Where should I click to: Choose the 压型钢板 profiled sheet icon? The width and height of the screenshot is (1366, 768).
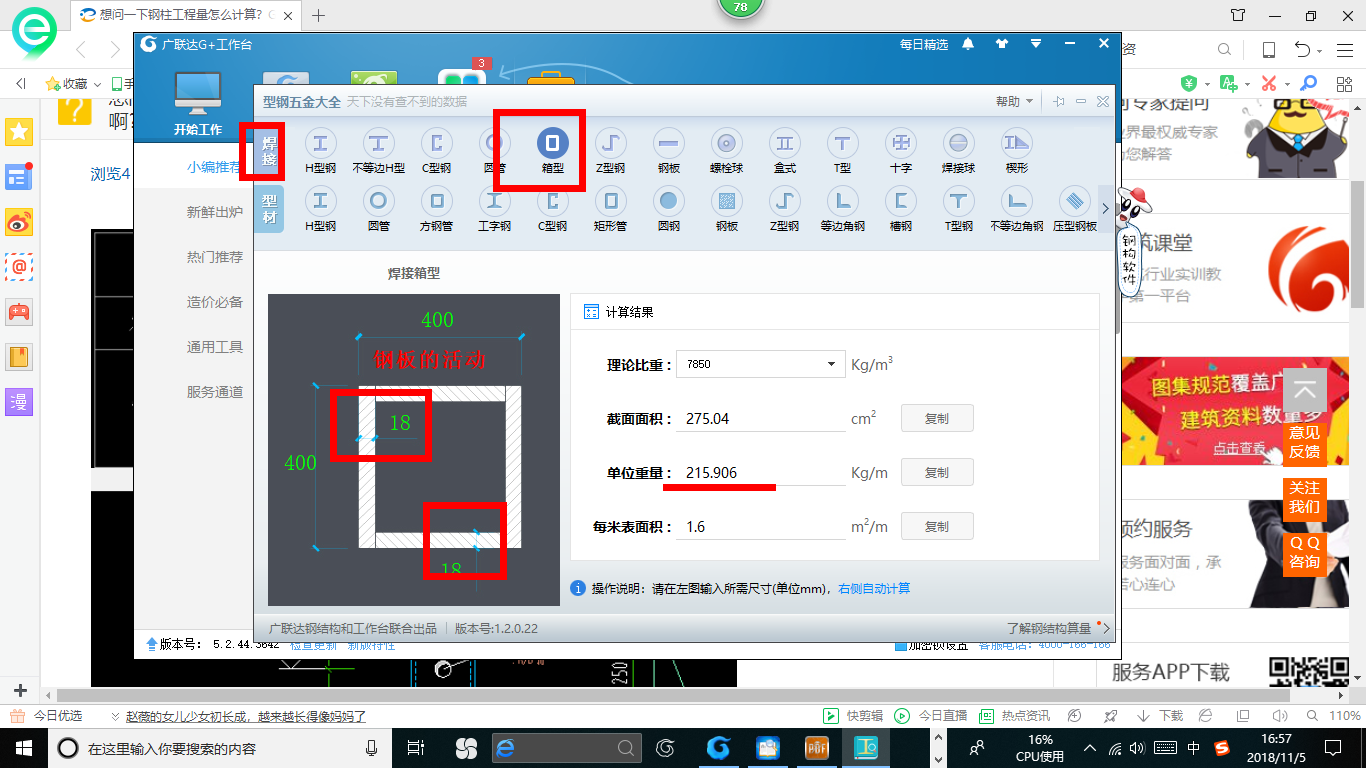point(1075,209)
